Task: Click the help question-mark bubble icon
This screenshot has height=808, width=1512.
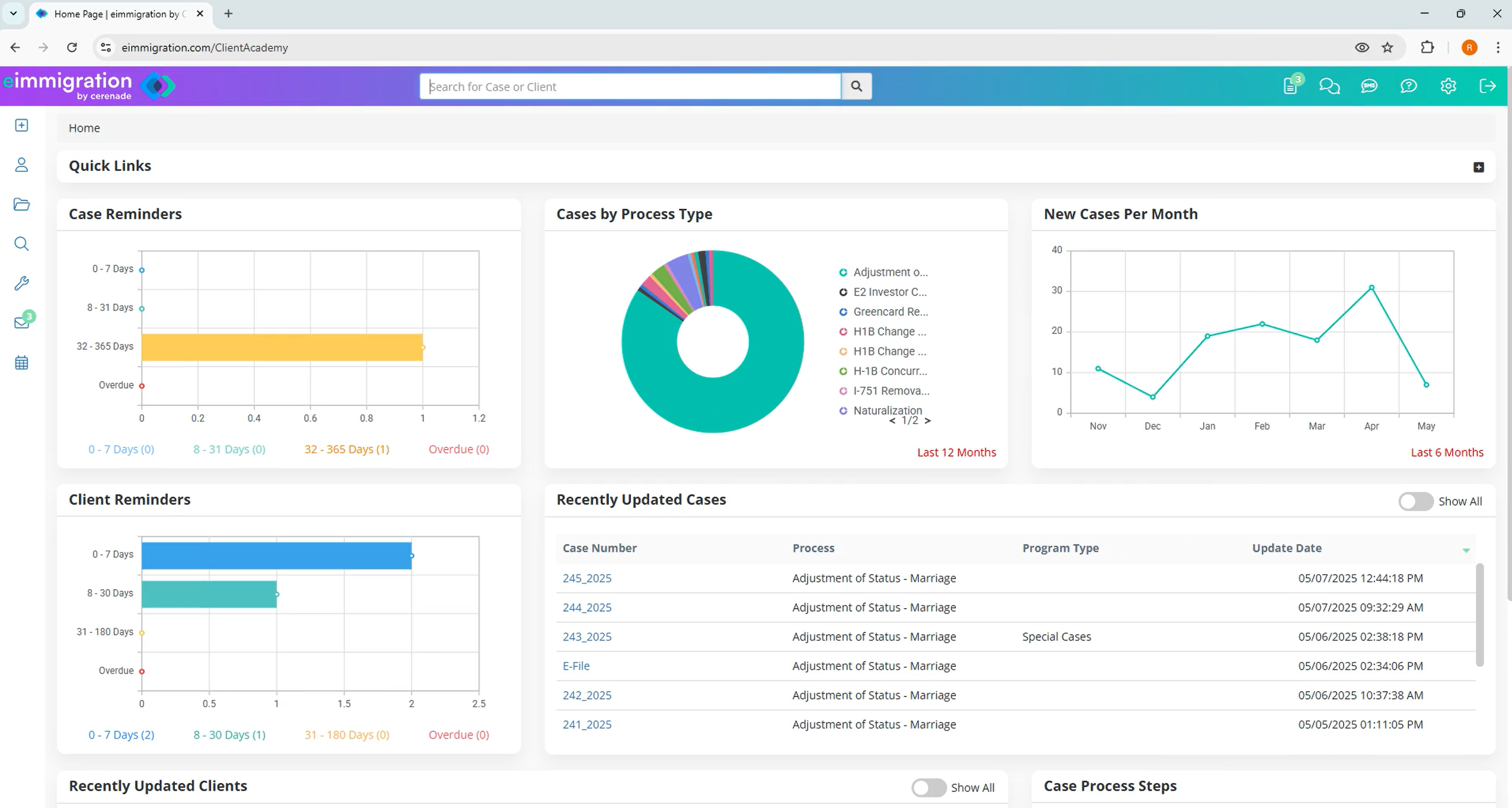Action: tap(1409, 86)
